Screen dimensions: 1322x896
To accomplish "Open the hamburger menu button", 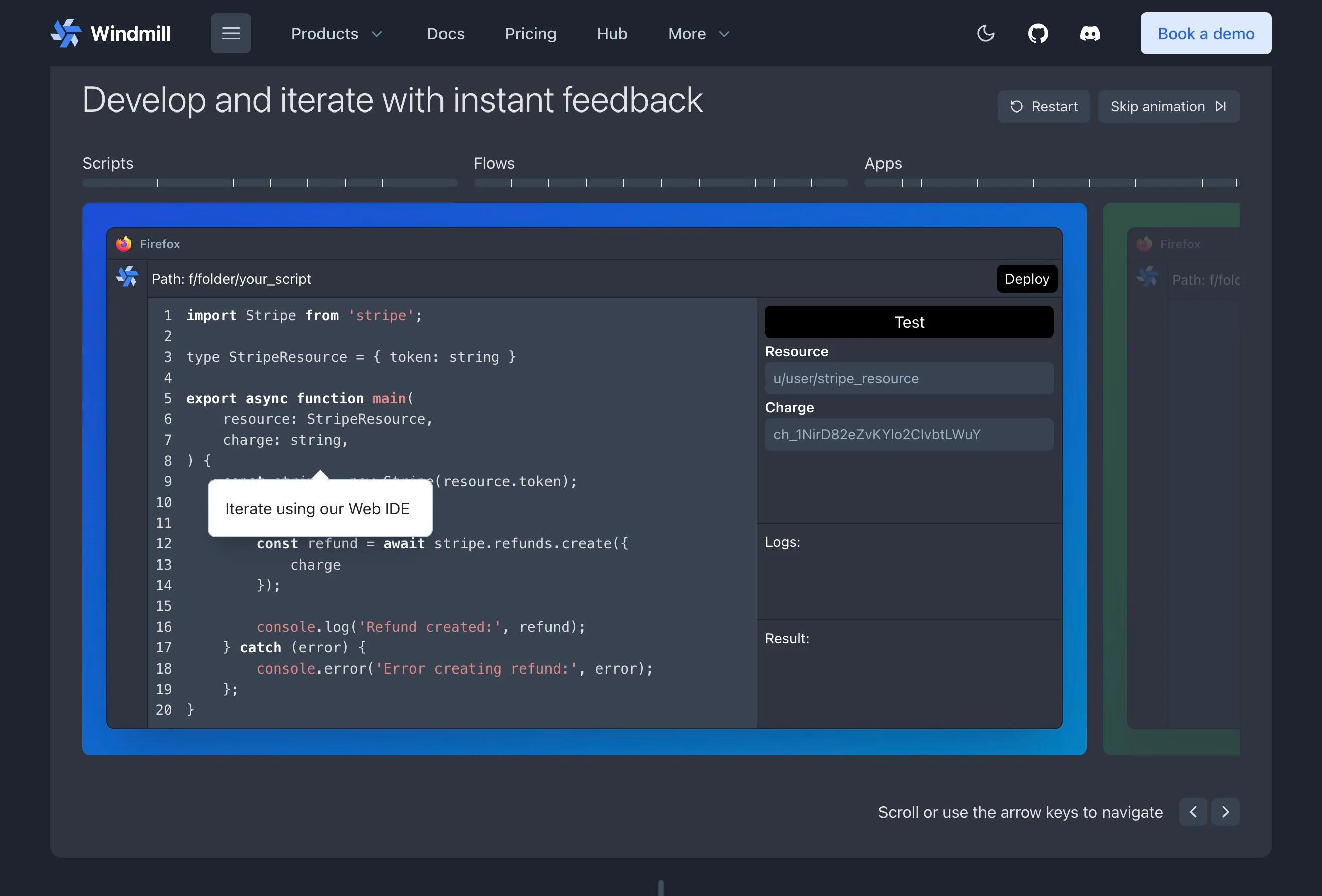I will pos(231,33).
